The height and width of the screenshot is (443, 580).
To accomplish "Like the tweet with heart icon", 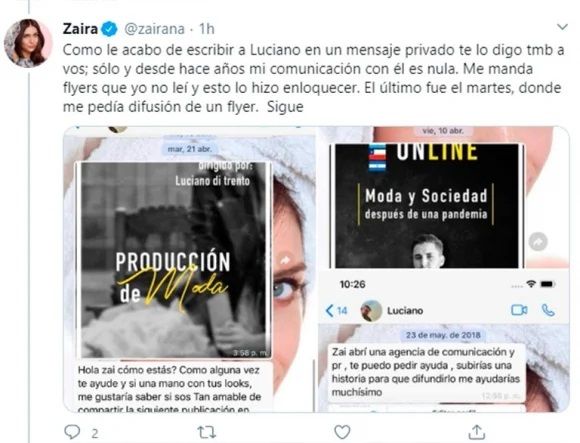I will (x=342, y=432).
